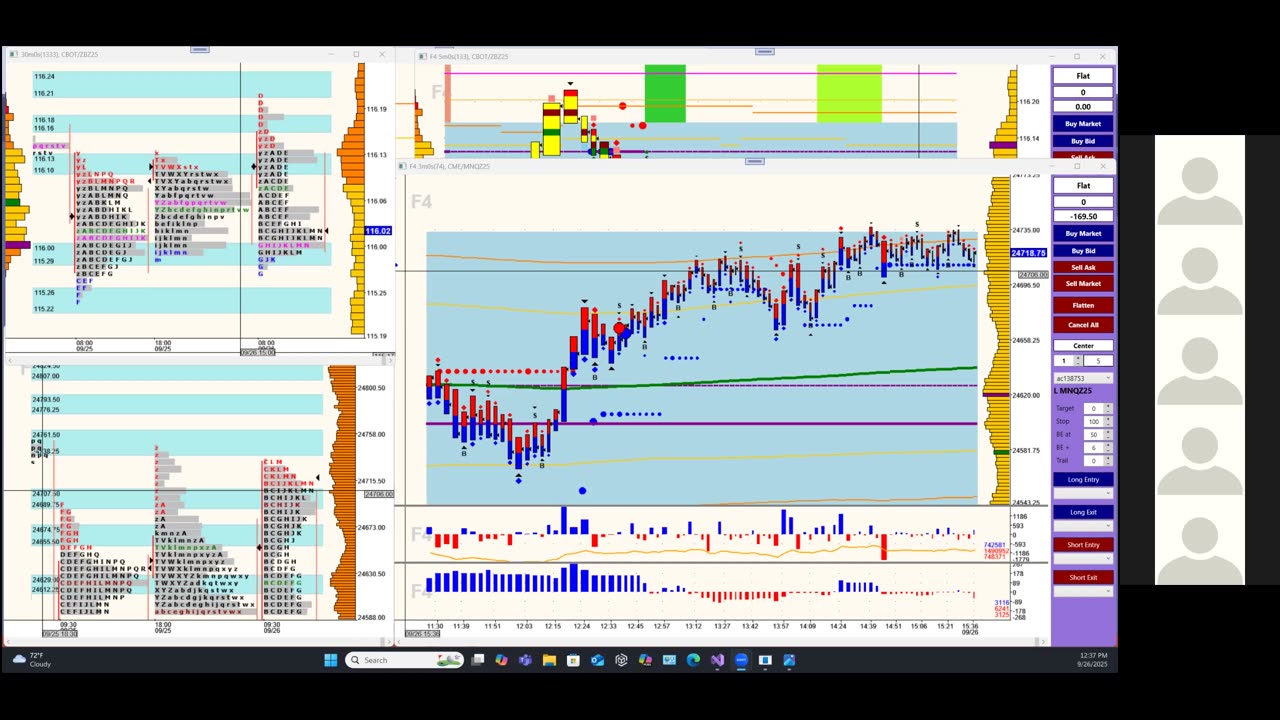Click the blue Long Exit button
1280x720 pixels.
(1083, 512)
